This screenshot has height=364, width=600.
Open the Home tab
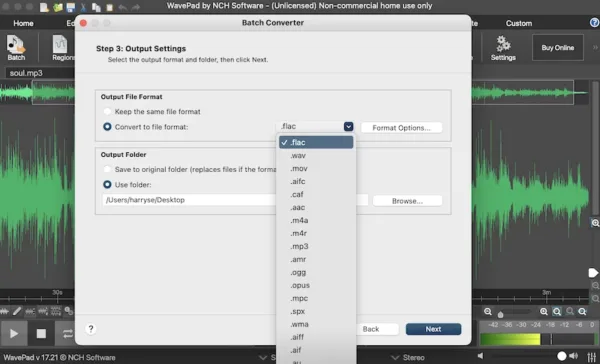(23, 23)
